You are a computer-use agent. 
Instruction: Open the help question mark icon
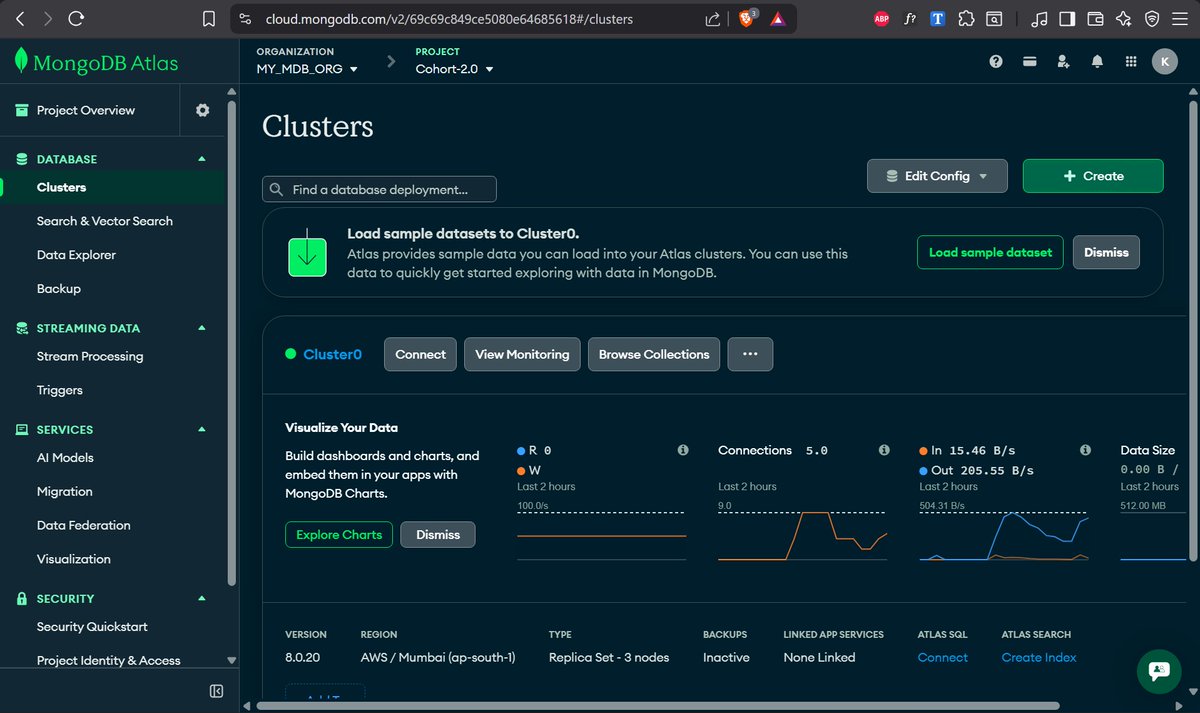[996, 61]
